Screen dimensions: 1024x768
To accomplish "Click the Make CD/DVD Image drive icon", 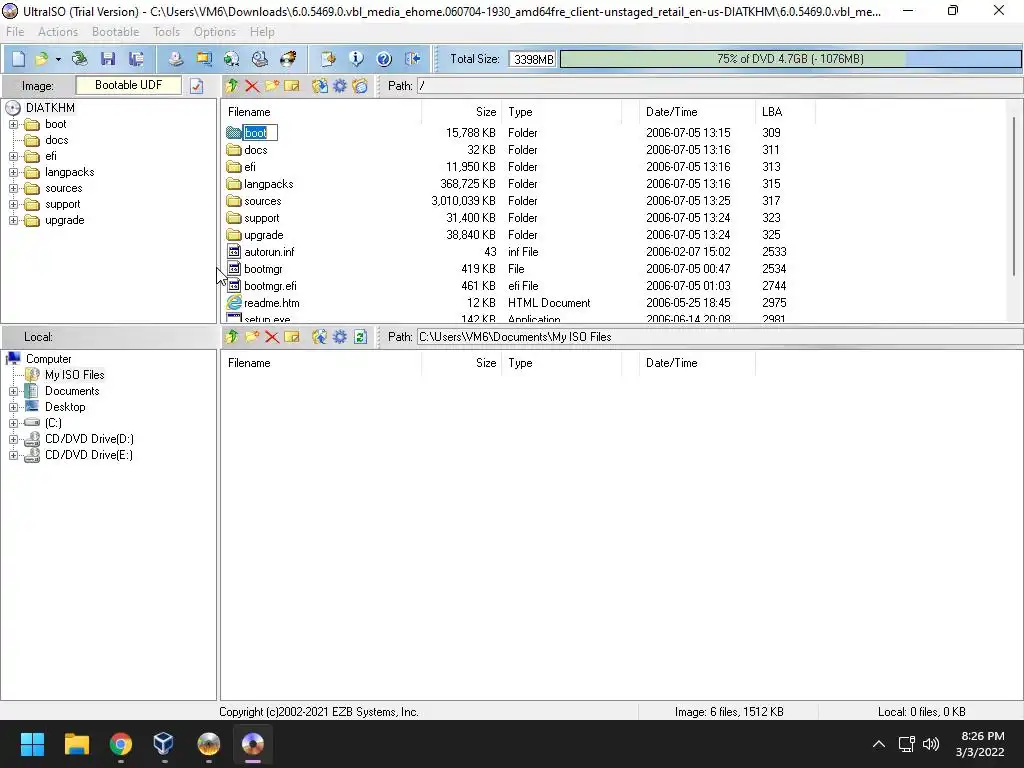I will (176, 59).
